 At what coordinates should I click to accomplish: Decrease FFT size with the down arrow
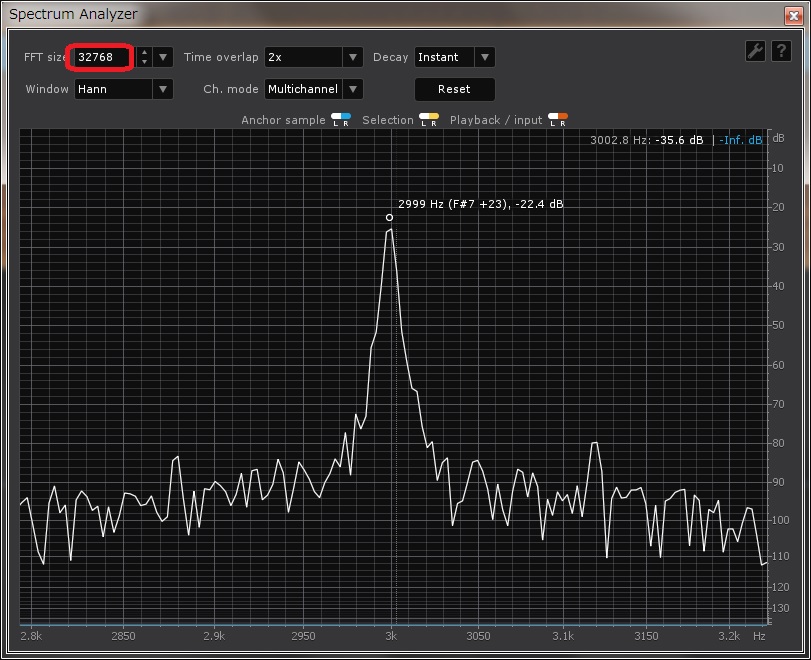pyautogui.click(x=144, y=62)
